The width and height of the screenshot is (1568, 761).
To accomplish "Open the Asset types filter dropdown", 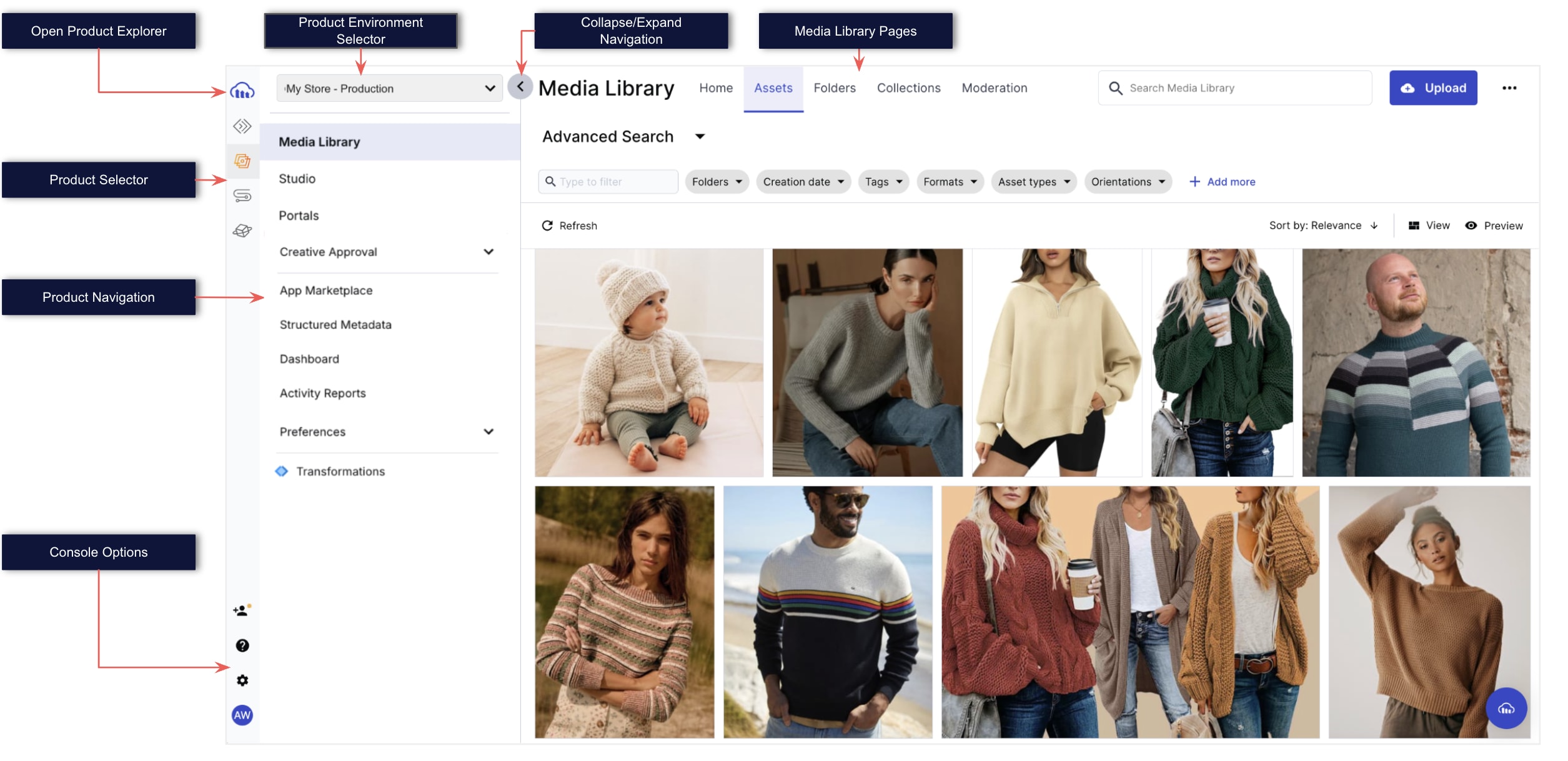I will (x=1033, y=182).
